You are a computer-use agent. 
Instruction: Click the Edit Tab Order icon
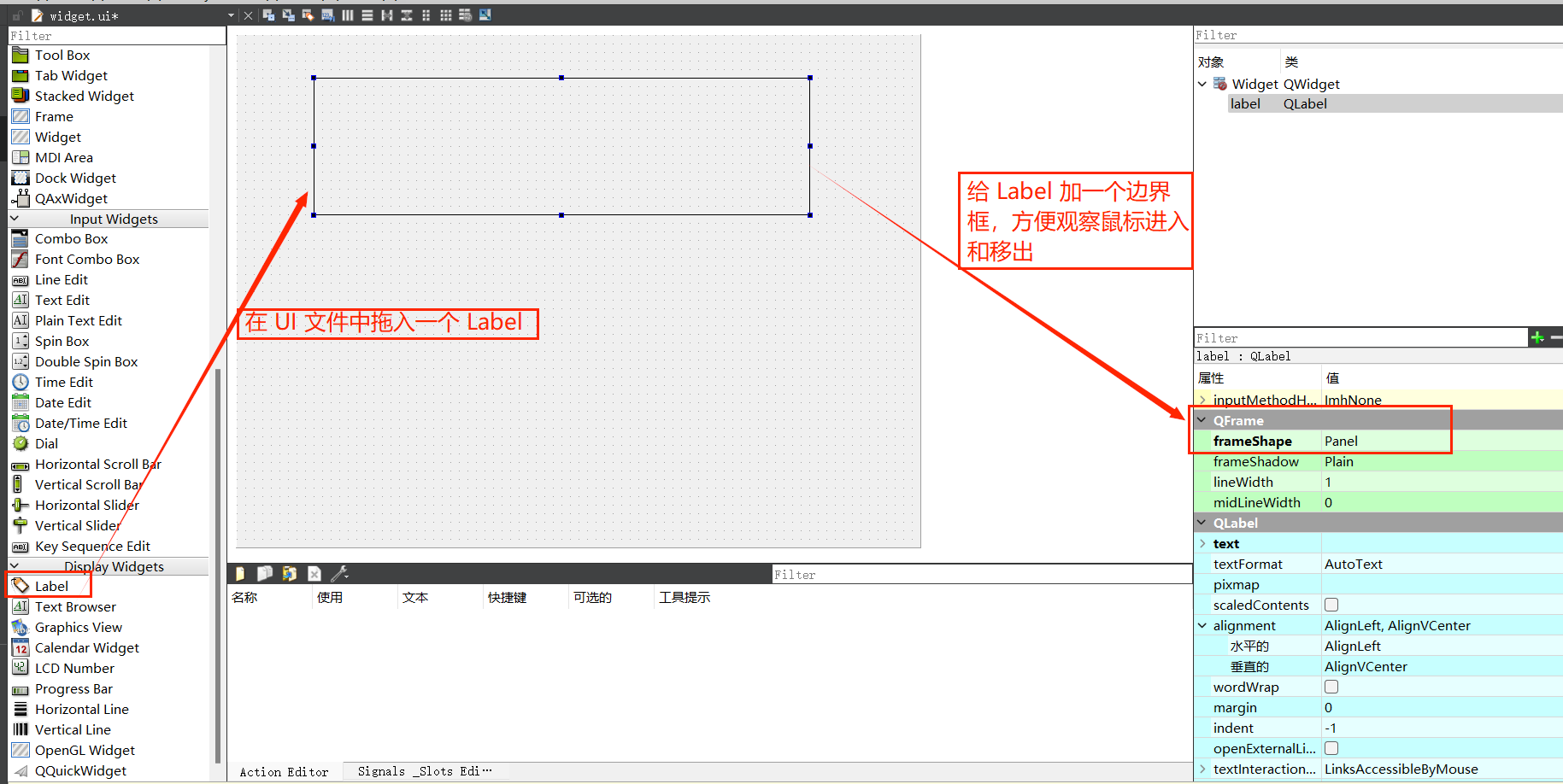[327, 15]
